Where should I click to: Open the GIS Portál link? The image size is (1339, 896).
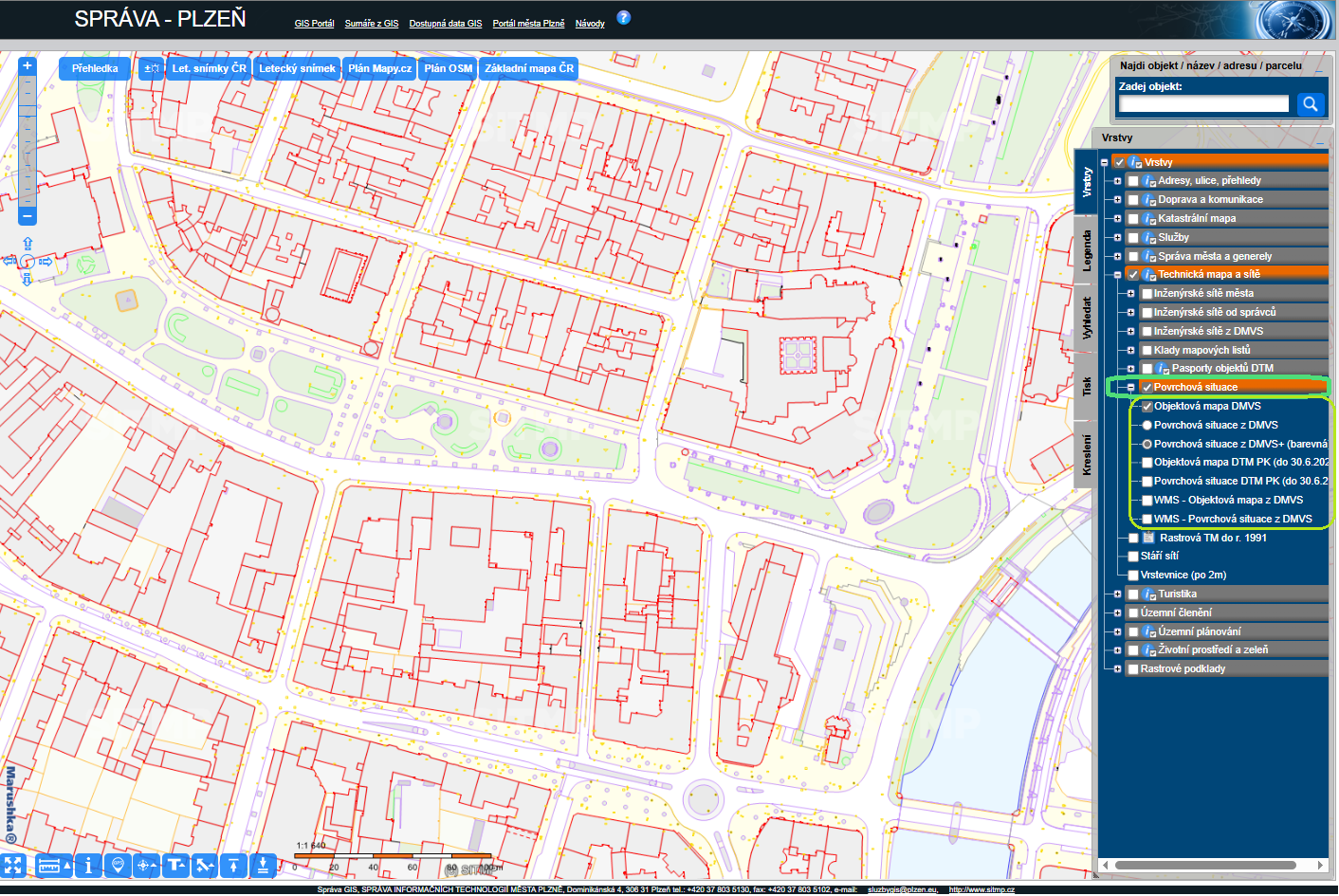pos(314,24)
